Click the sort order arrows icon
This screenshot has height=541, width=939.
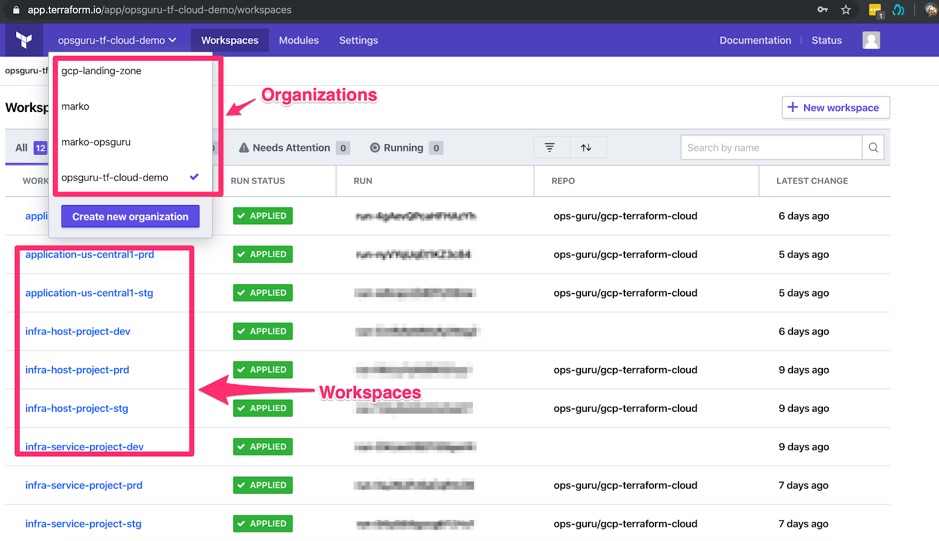(586, 148)
